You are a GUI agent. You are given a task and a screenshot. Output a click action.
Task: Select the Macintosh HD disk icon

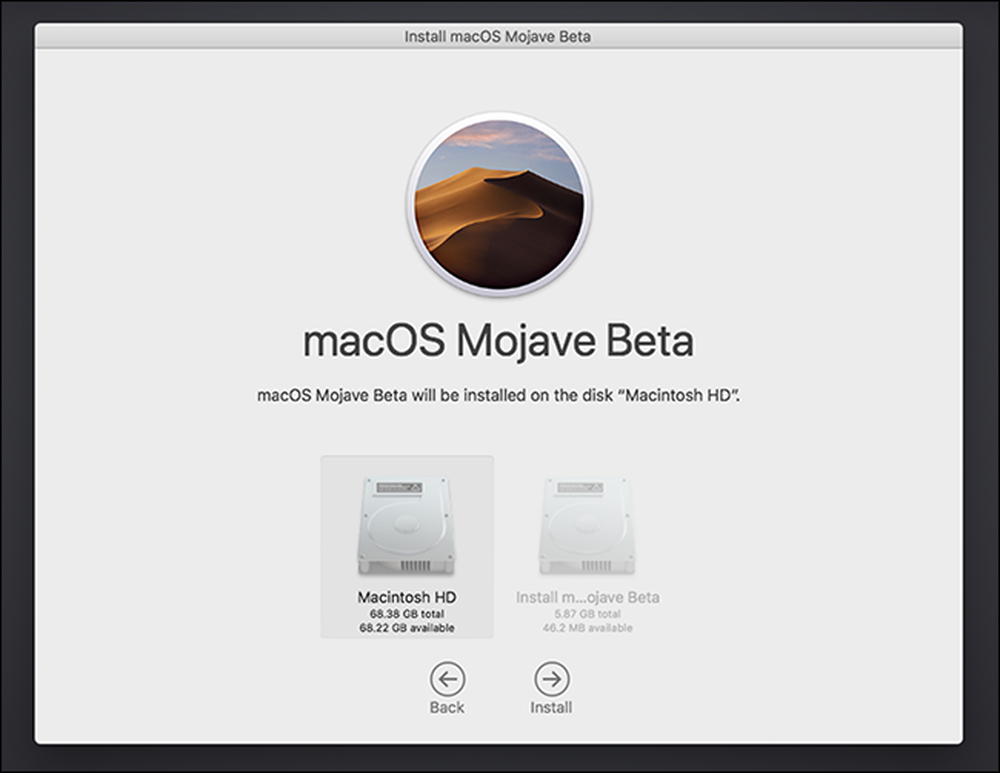[406, 527]
